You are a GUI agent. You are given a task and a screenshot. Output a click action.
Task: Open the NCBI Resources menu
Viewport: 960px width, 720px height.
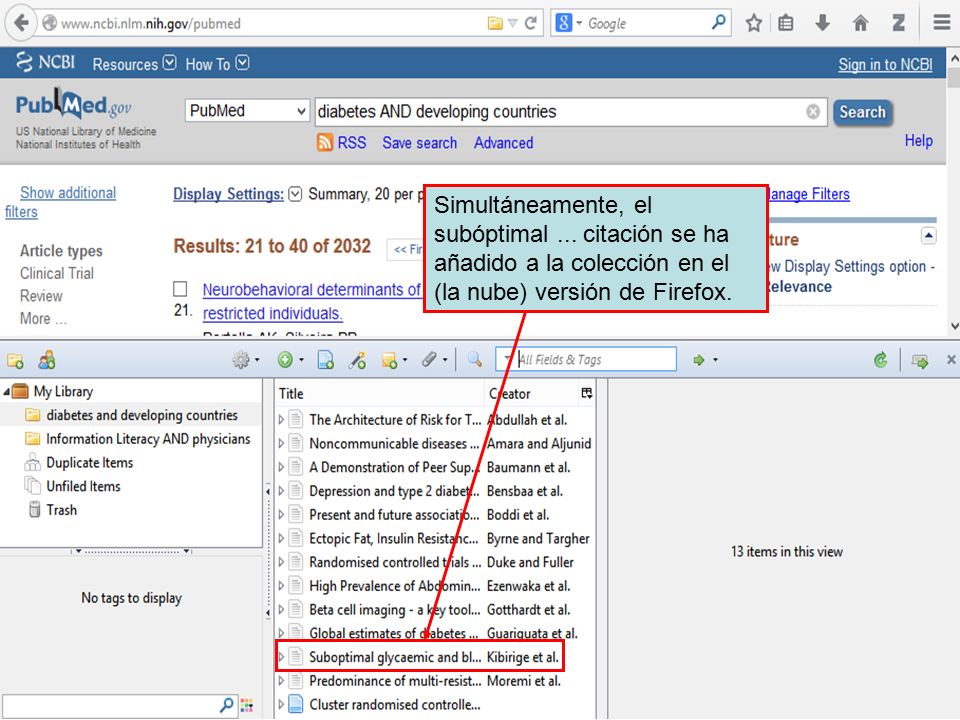point(134,64)
